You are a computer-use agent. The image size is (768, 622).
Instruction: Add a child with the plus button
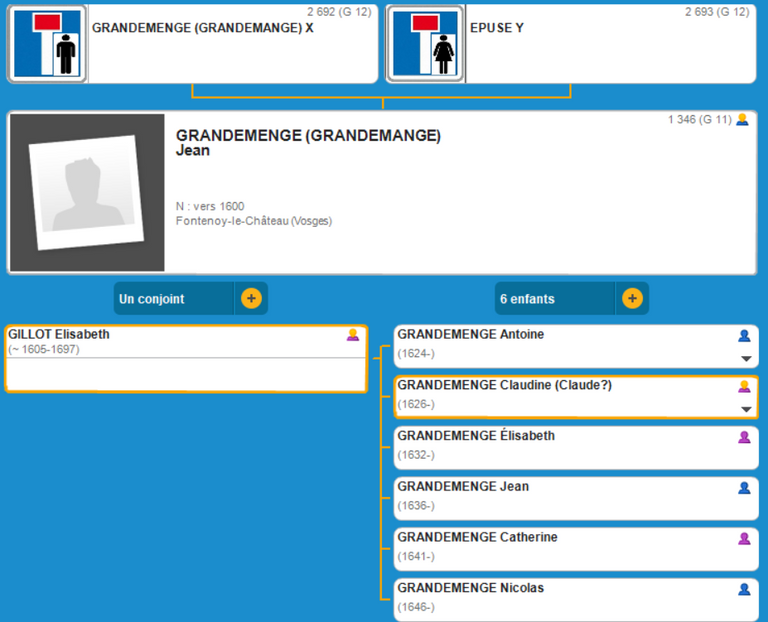point(632,298)
